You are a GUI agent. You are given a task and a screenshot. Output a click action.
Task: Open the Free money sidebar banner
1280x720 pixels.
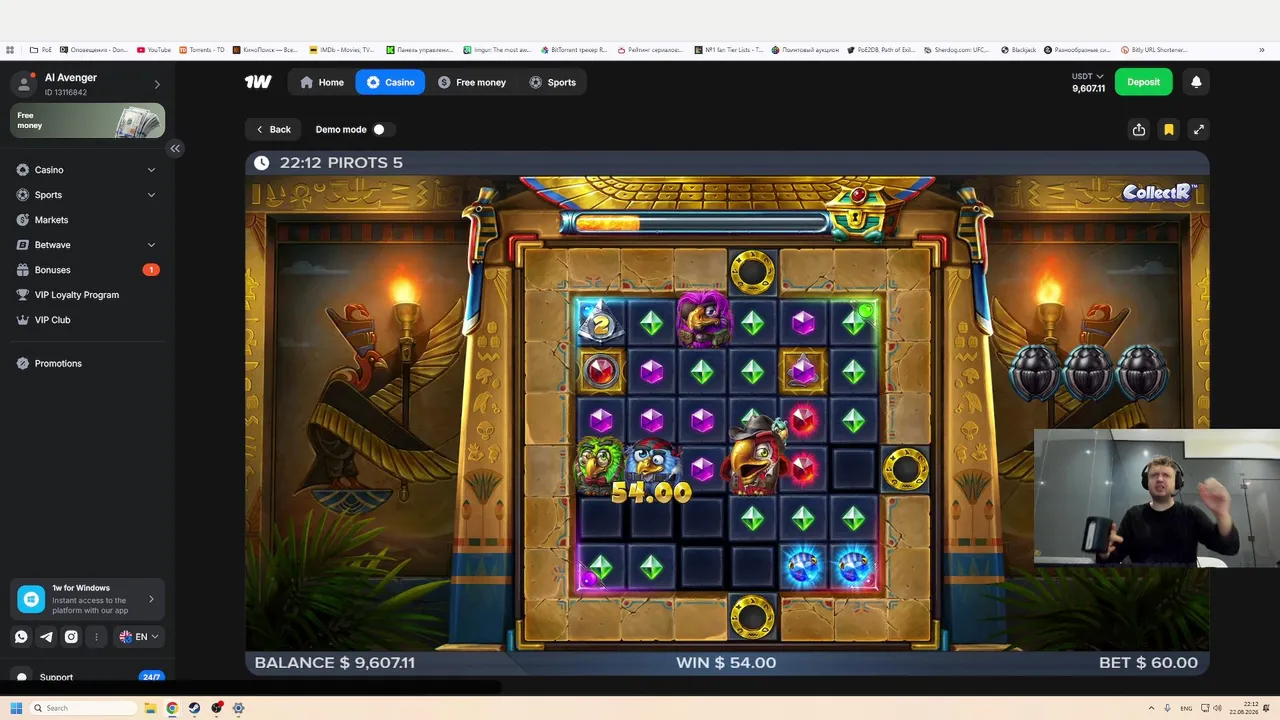pos(87,121)
